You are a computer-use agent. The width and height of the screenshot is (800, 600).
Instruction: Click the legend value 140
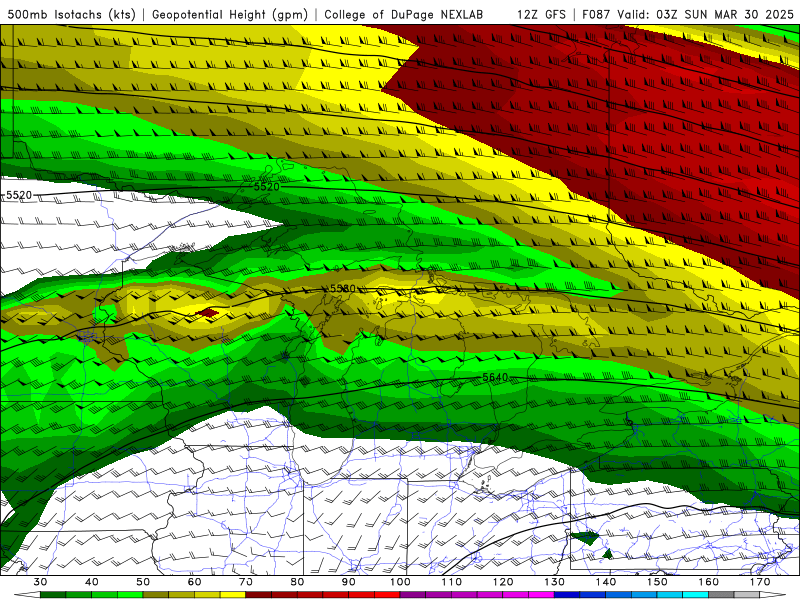pos(606,582)
